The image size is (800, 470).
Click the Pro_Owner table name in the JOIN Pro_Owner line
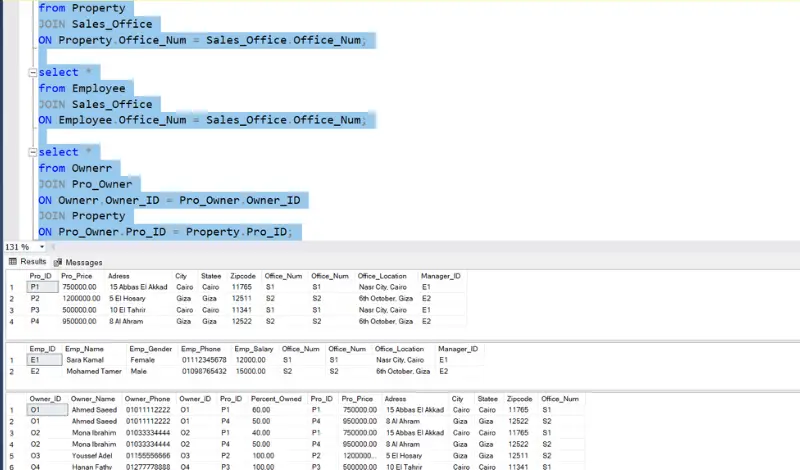[x=102, y=184]
